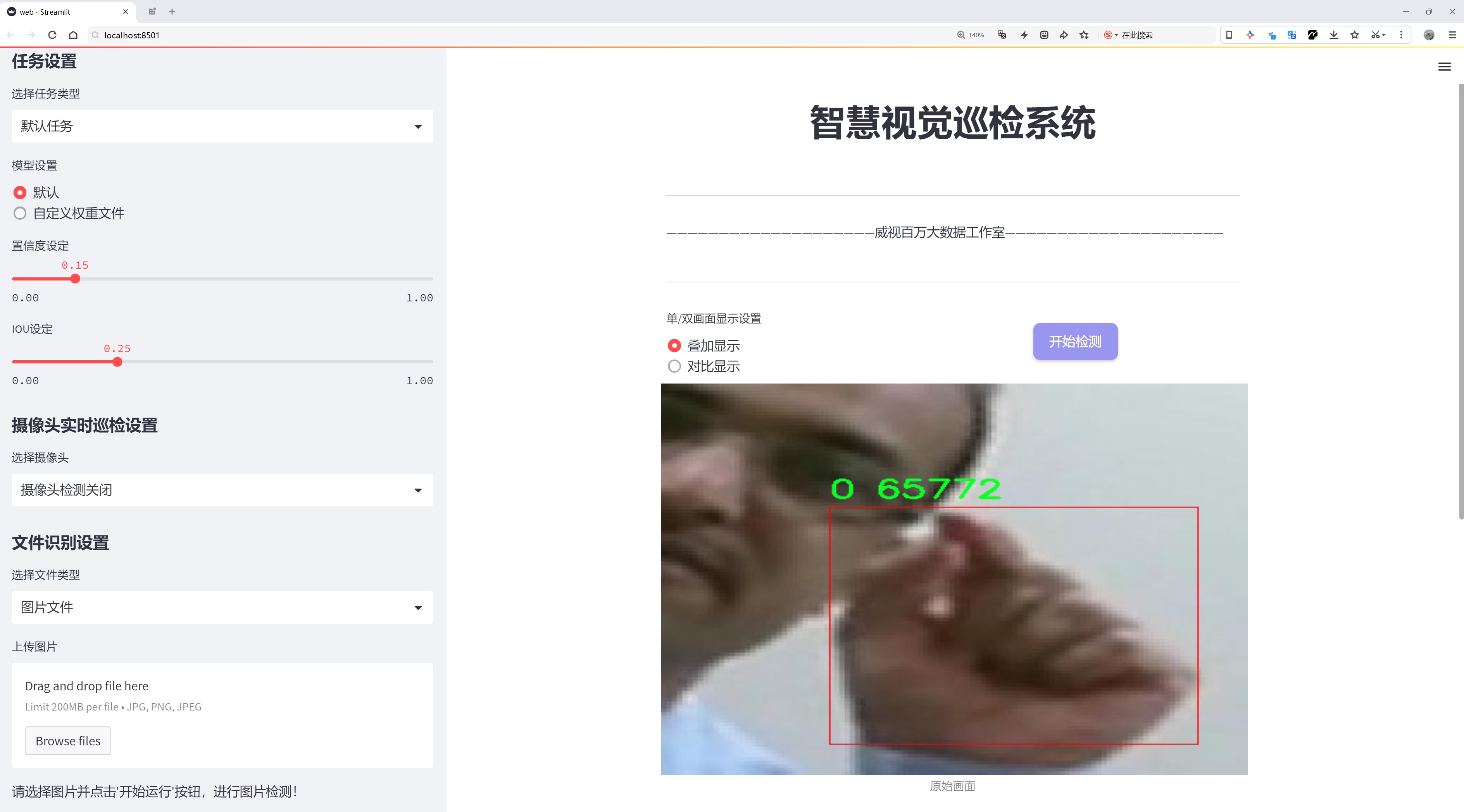The image size is (1464, 812).
Task: Select the 默认 model radio button
Action: tap(20, 193)
